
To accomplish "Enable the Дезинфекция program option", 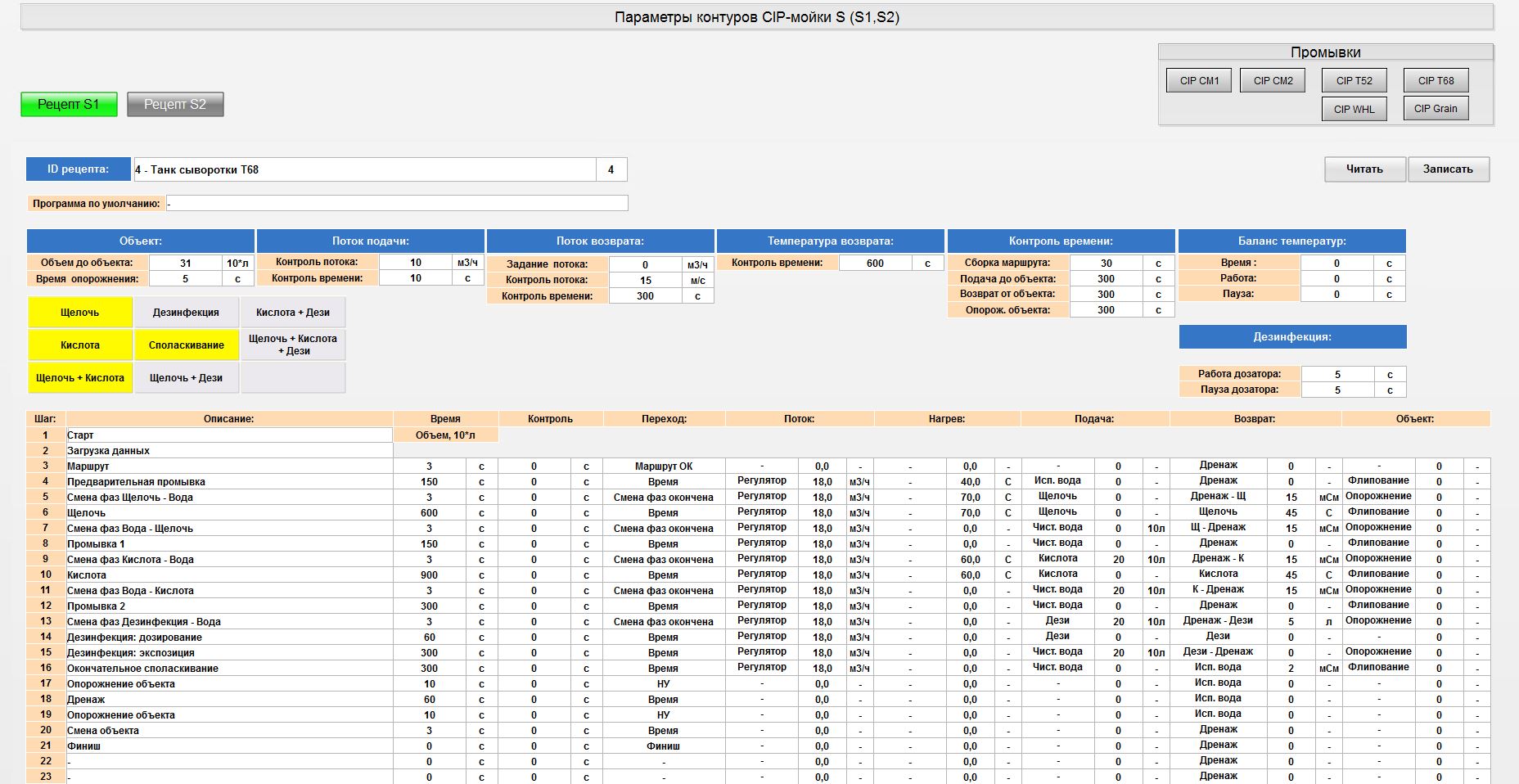I will tap(187, 313).
